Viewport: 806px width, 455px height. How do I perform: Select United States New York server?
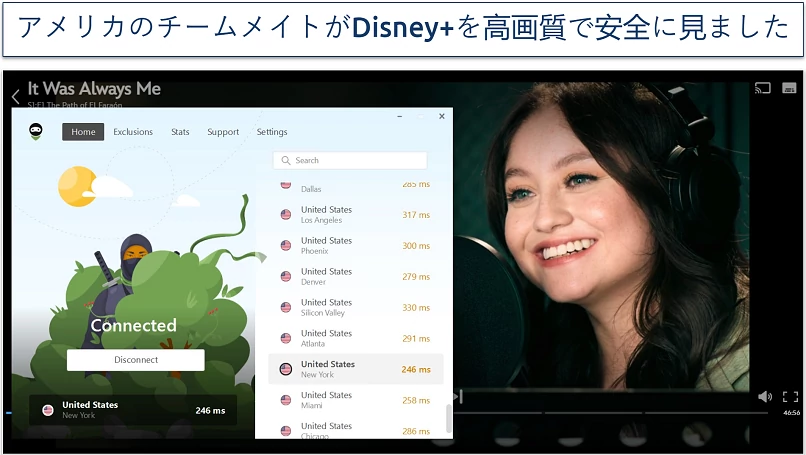coord(355,369)
